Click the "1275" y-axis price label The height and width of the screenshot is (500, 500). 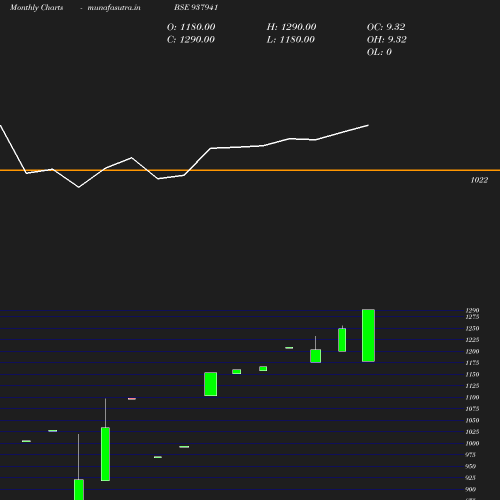click(x=472, y=317)
